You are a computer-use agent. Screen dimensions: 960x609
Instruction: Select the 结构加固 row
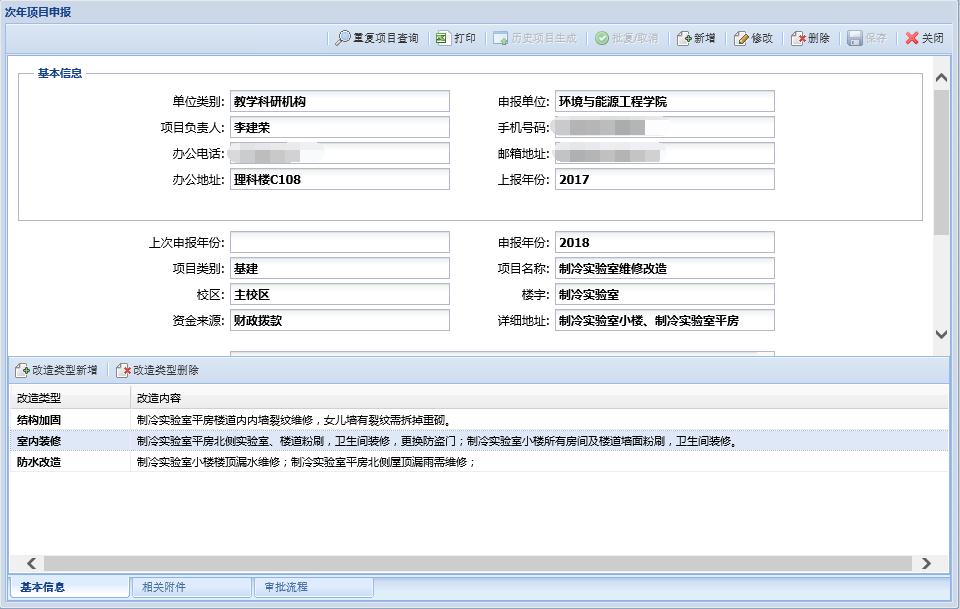40,420
